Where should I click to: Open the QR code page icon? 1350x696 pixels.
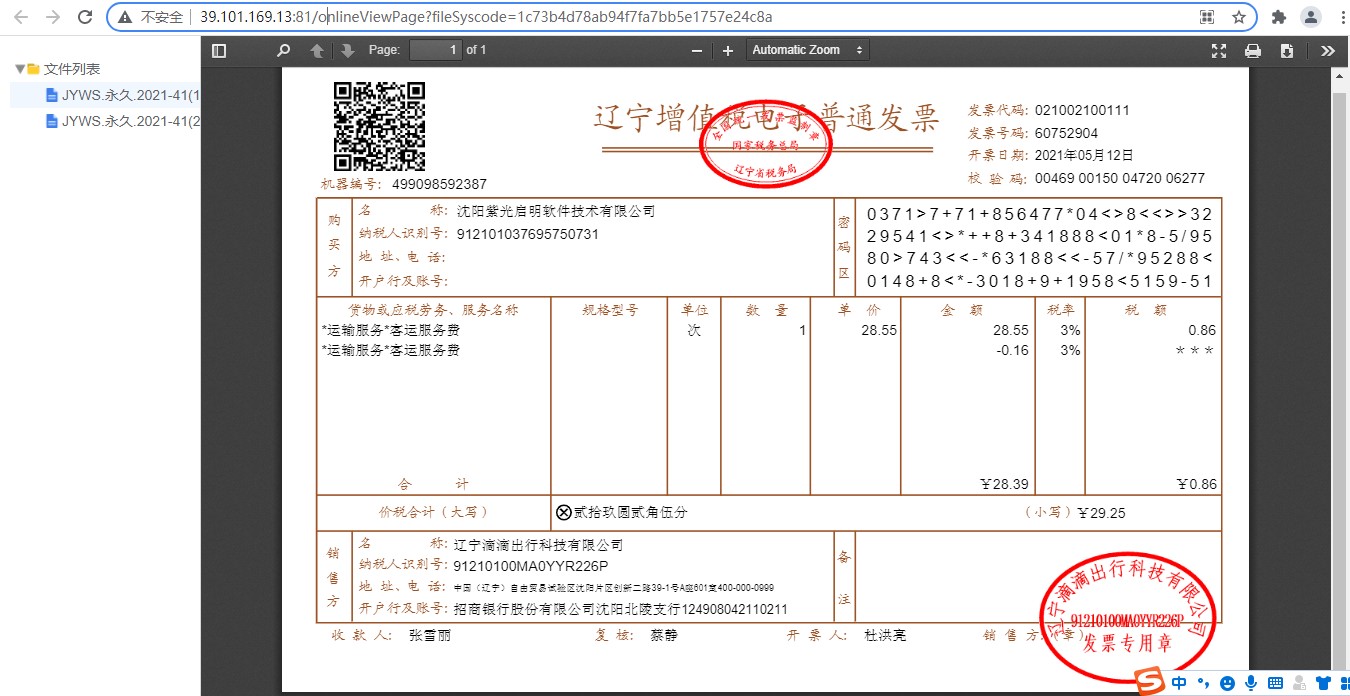point(1207,17)
